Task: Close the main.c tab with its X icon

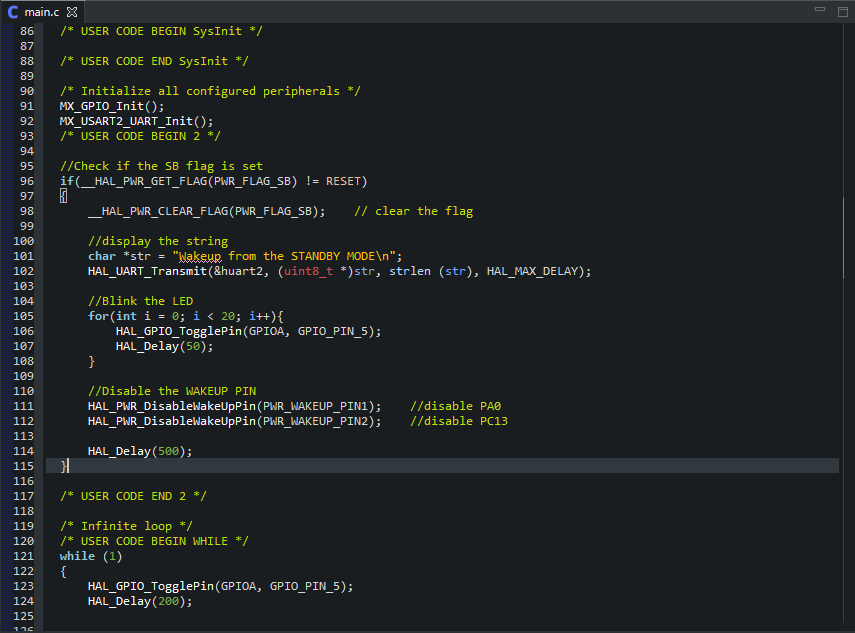Action: click(x=72, y=12)
